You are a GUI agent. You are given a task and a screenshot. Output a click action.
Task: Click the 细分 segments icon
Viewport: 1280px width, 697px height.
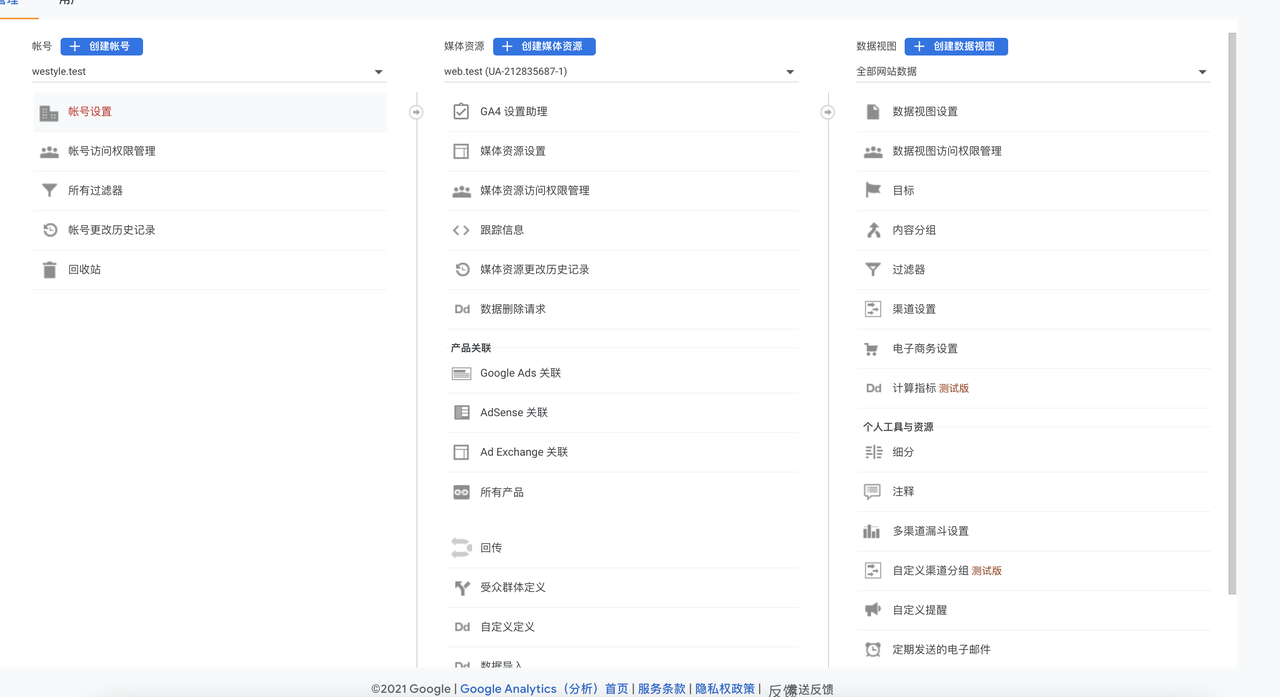pyautogui.click(x=873, y=452)
